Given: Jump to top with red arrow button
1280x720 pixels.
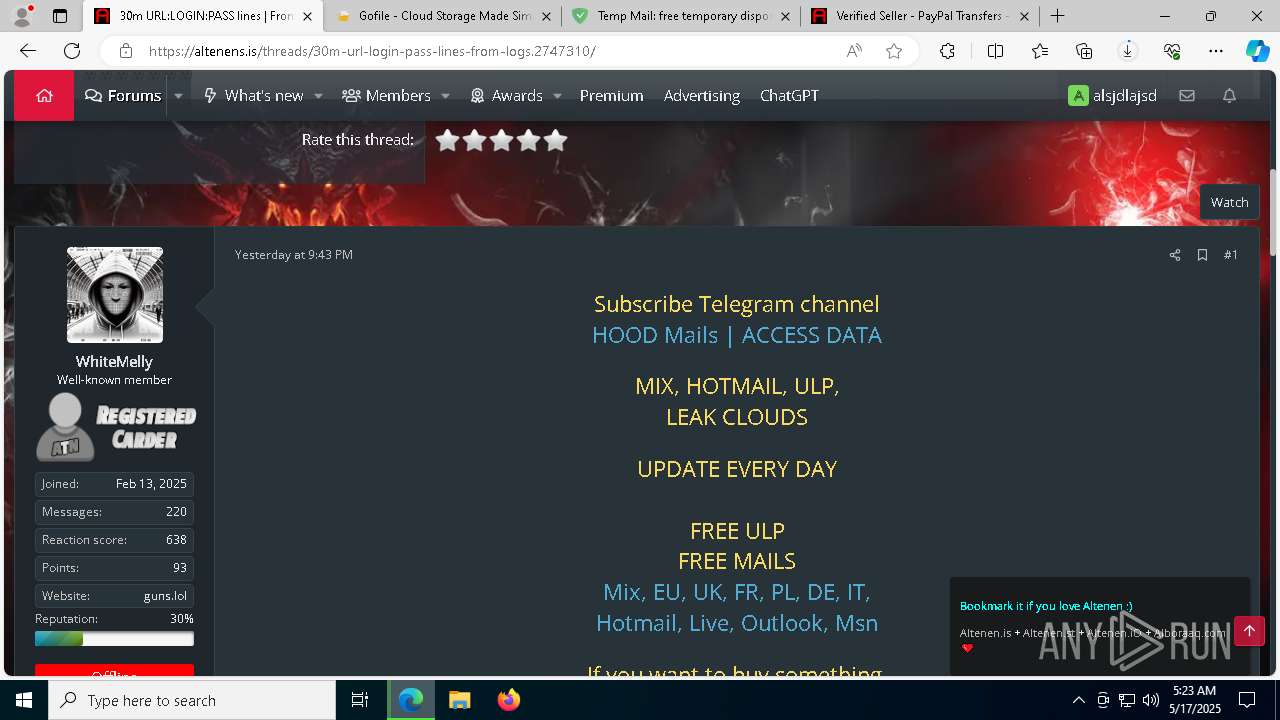Looking at the screenshot, I should click(x=1249, y=631).
